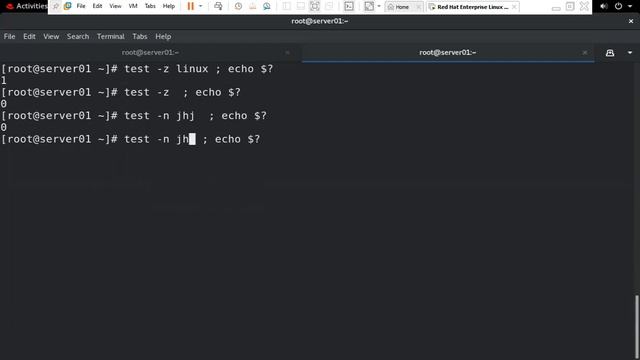Expand the terminal tab list dropdown
This screenshot has height=360, width=640.
pos(630,53)
